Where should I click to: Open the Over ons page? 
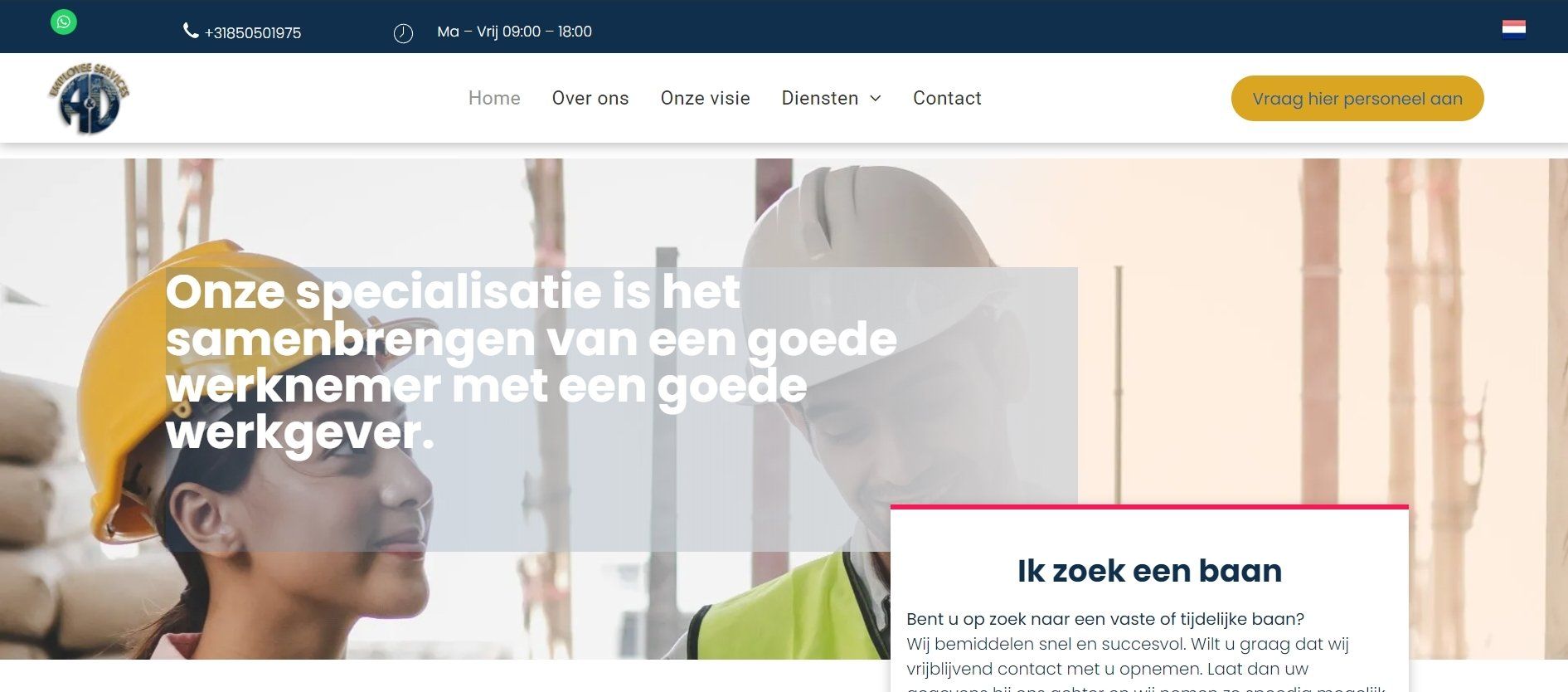tap(590, 98)
